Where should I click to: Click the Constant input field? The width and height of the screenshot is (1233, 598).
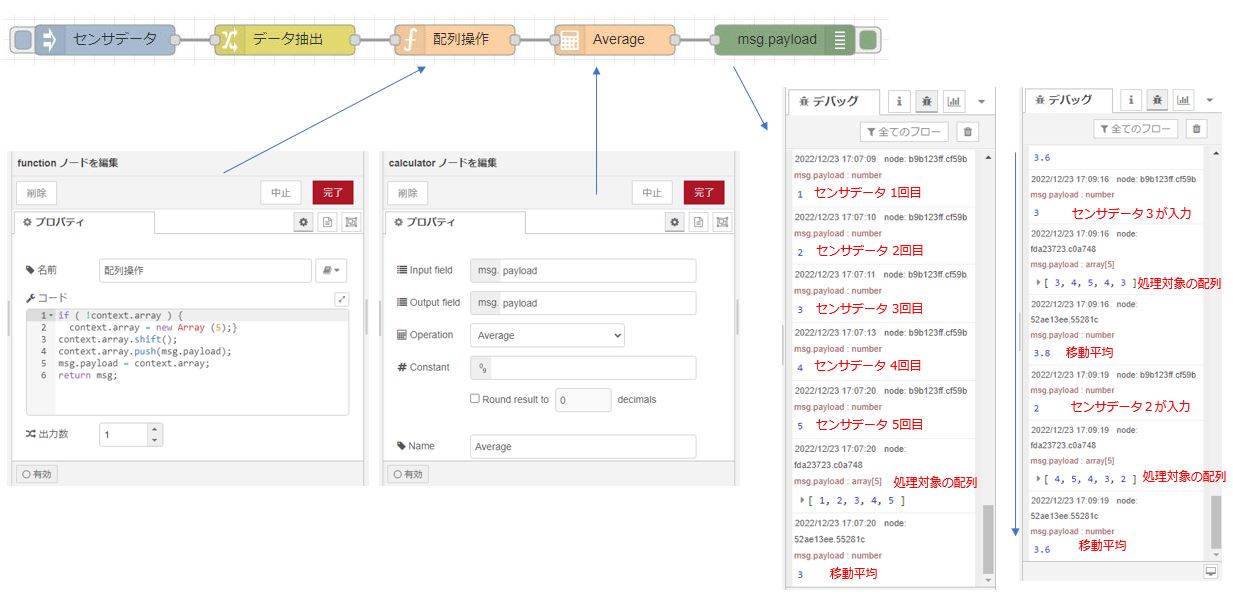pyautogui.click(x=593, y=367)
